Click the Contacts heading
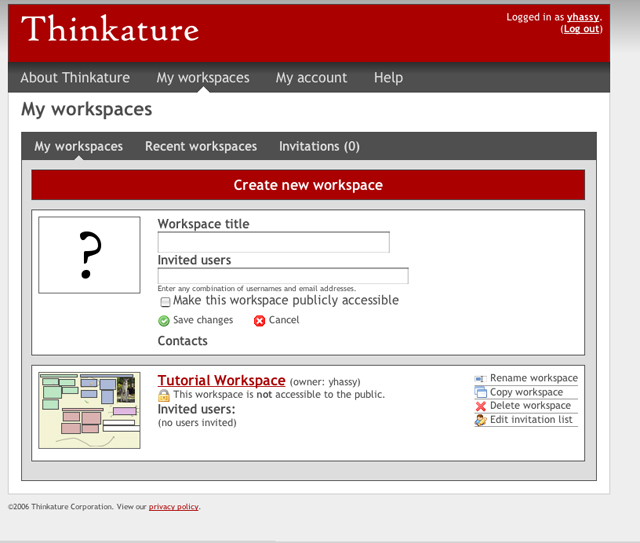 pos(182,341)
